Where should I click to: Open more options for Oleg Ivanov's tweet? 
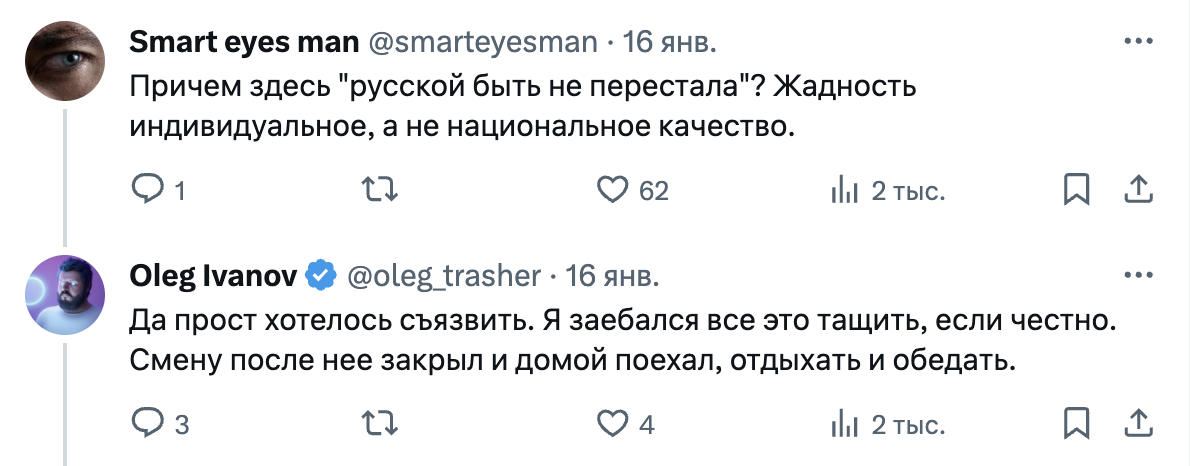1138,275
